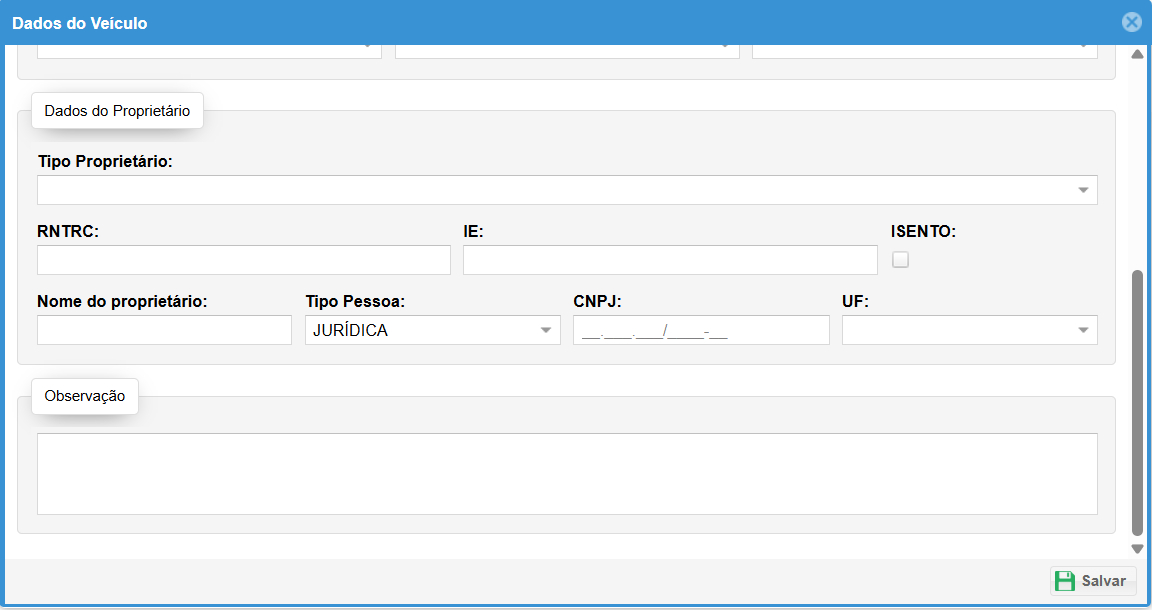Click the scroll up arrow
This screenshot has width=1152, height=610.
[x=1137, y=55]
